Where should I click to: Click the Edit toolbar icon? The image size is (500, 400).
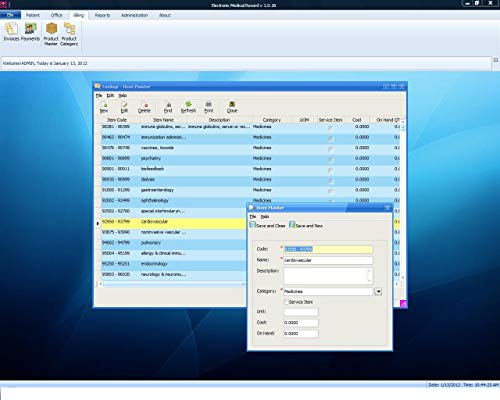[124, 107]
